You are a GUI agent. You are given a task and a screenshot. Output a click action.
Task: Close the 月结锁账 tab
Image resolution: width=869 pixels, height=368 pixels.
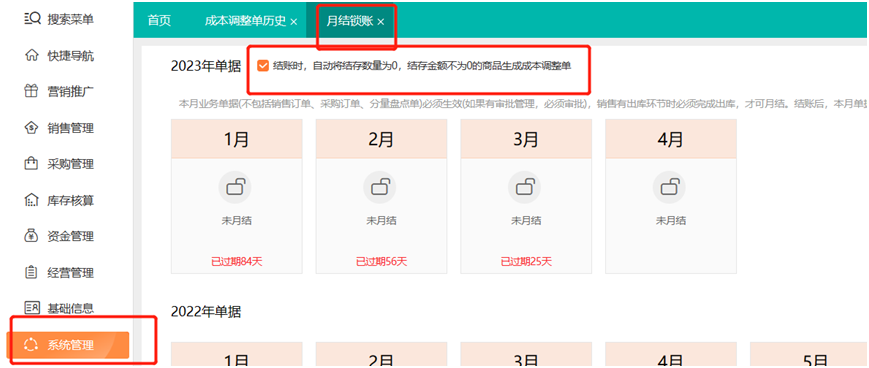tap(381, 22)
